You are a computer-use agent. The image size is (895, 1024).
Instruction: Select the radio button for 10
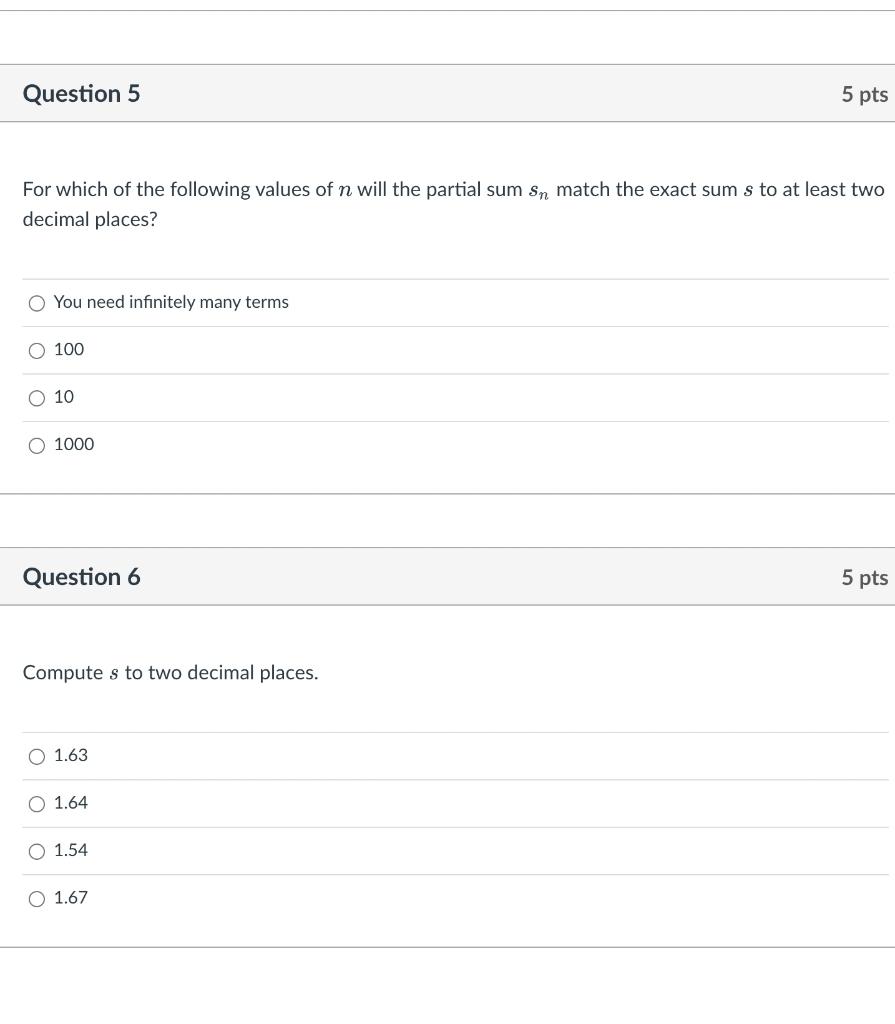coord(37,397)
